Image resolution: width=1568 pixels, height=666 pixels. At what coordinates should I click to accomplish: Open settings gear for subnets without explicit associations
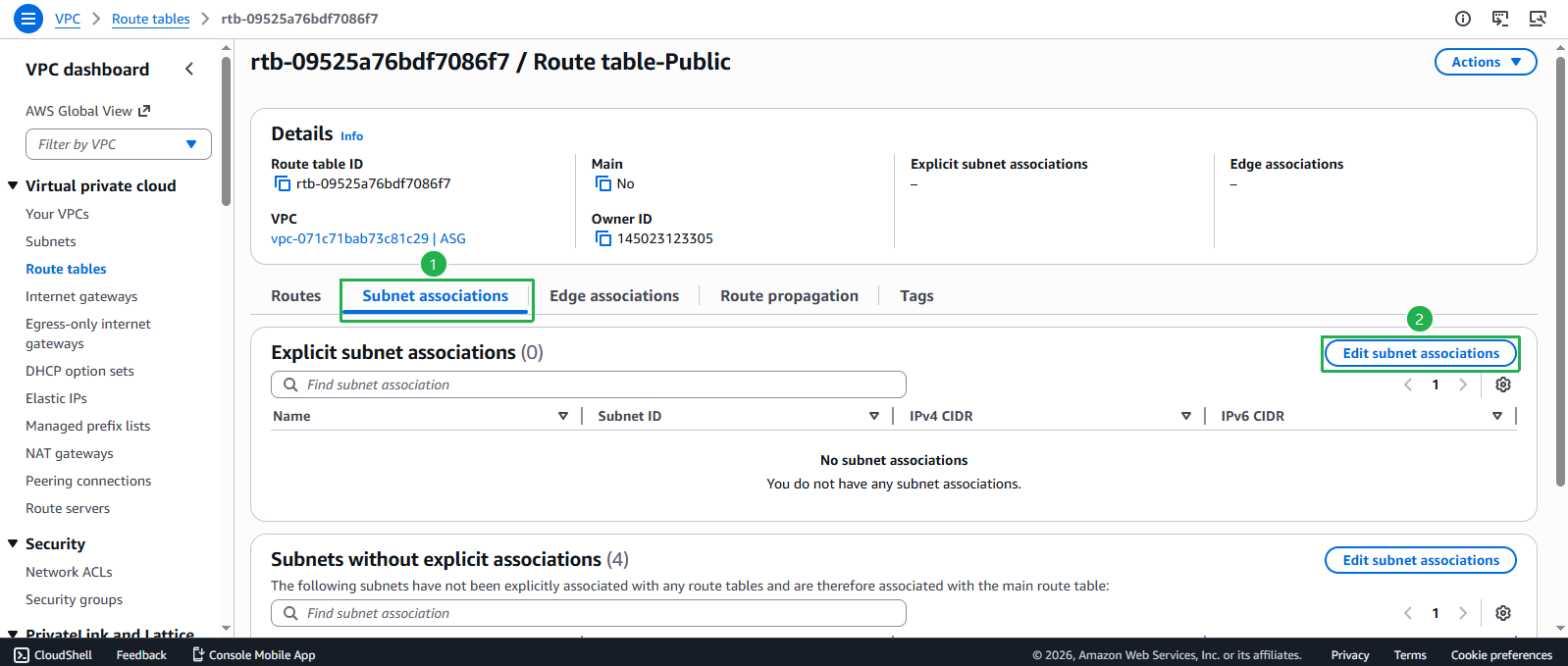tap(1502, 613)
